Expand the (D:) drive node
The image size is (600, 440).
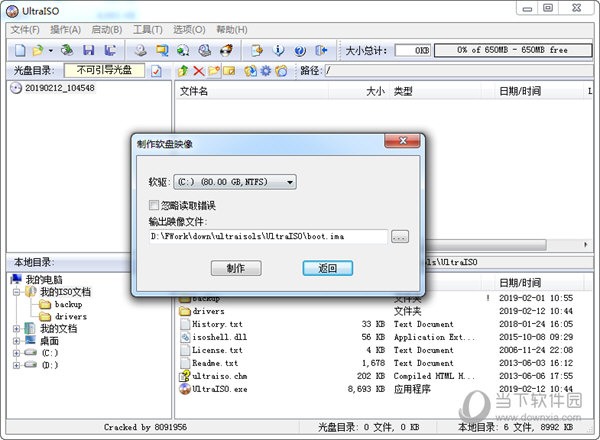tap(16, 365)
